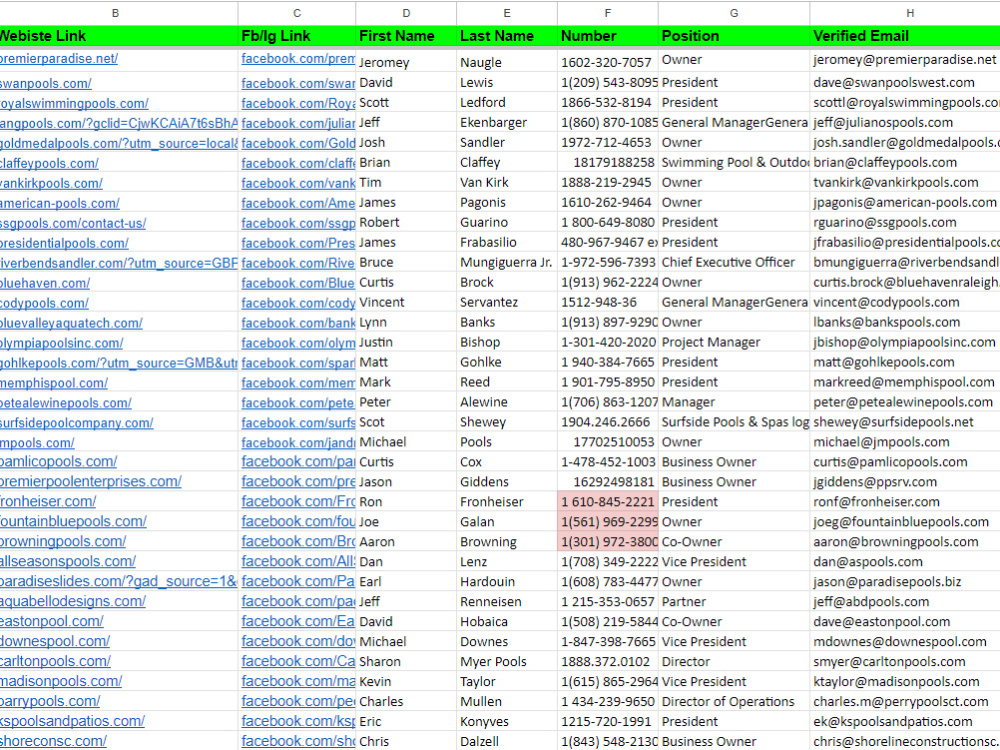The height and width of the screenshot is (750, 1000).
Task: Open the downespool.com/ link
Action: [55, 641]
